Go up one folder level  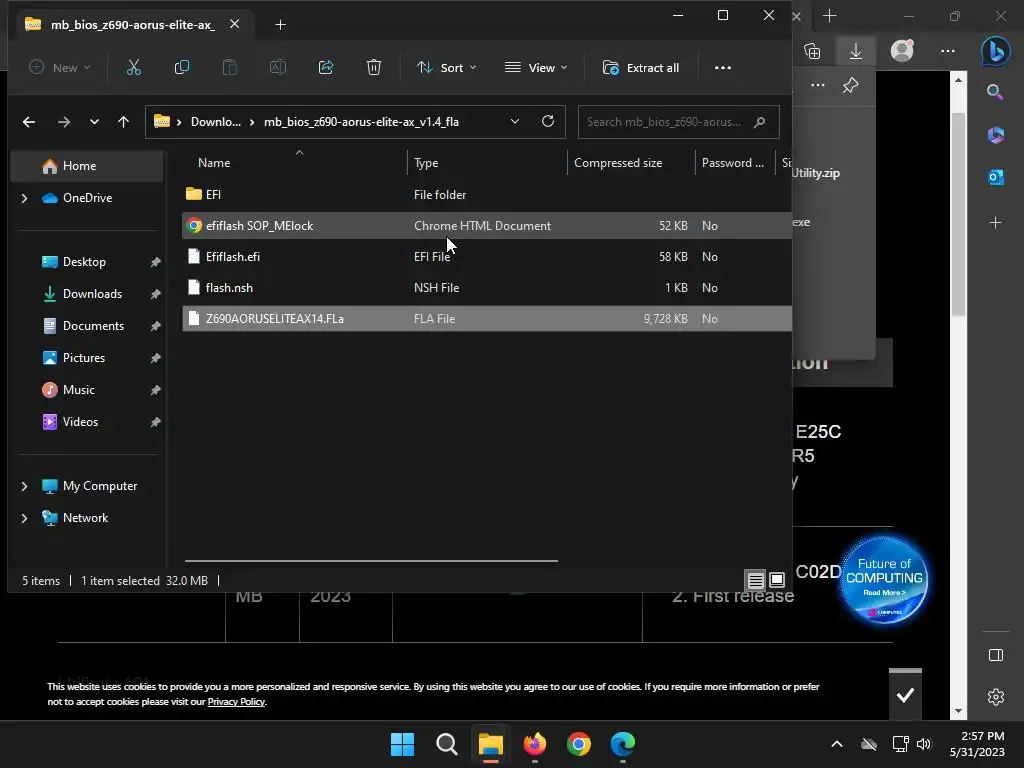pyautogui.click(x=123, y=122)
